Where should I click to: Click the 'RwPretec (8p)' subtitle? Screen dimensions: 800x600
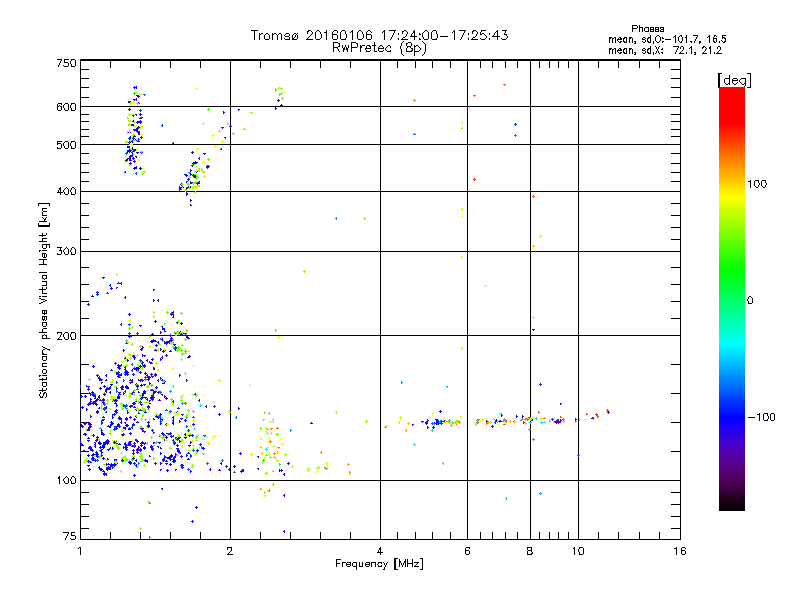[x=379, y=48]
